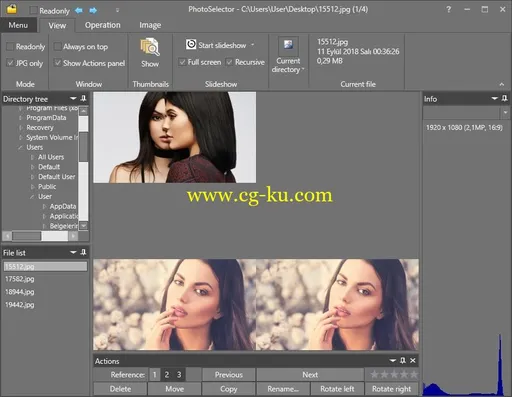Select Reference 1
This screenshot has height=397, width=512.
(154, 375)
